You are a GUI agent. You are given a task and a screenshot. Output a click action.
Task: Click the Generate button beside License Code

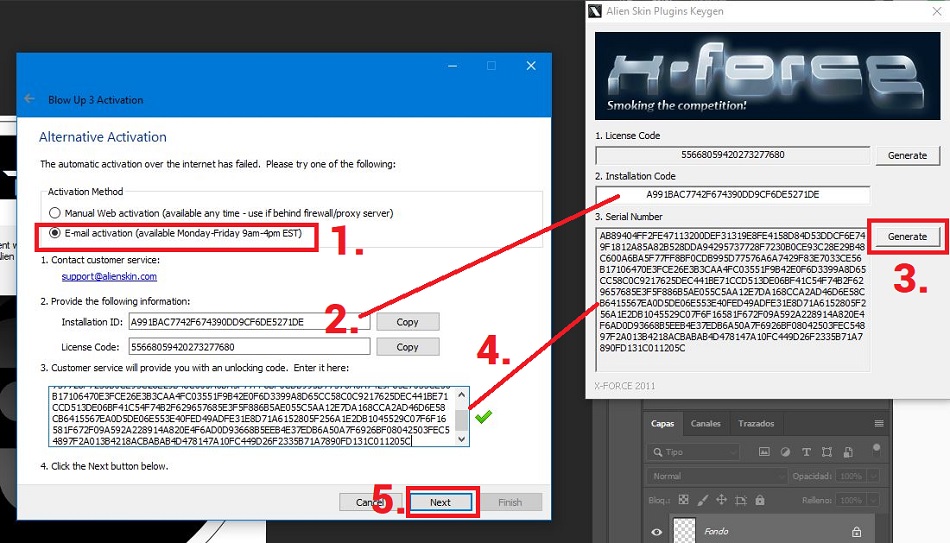[907, 155]
